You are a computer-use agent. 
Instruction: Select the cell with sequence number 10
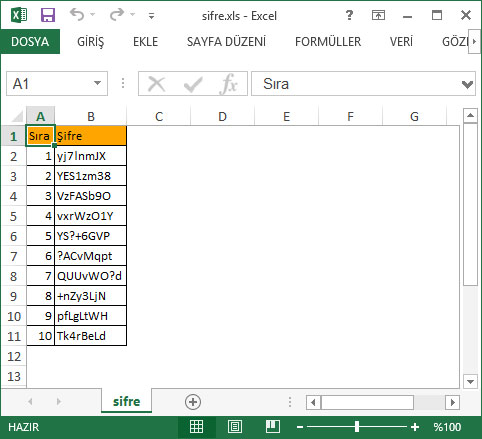coord(40,336)
